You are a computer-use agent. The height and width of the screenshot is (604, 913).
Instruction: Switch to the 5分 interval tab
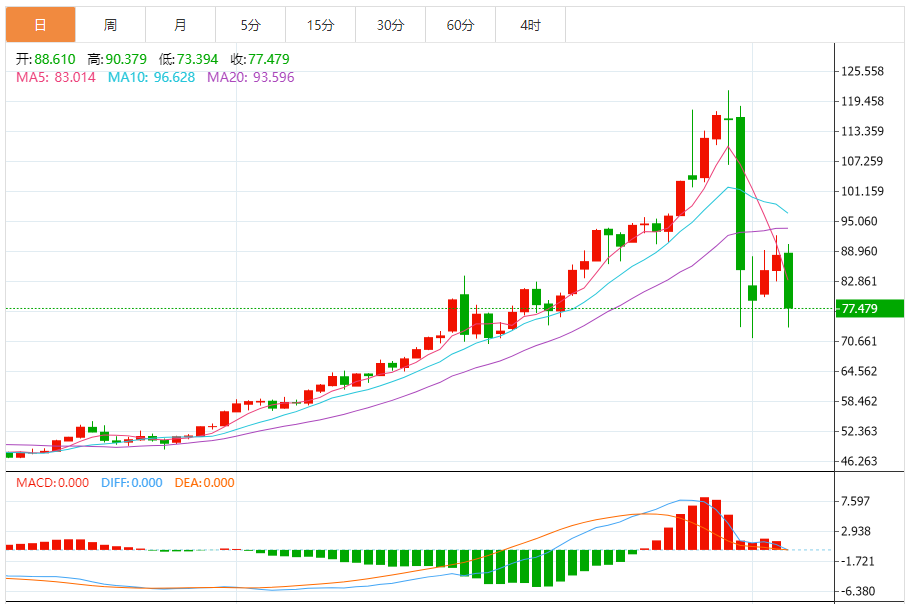(250, 25)
